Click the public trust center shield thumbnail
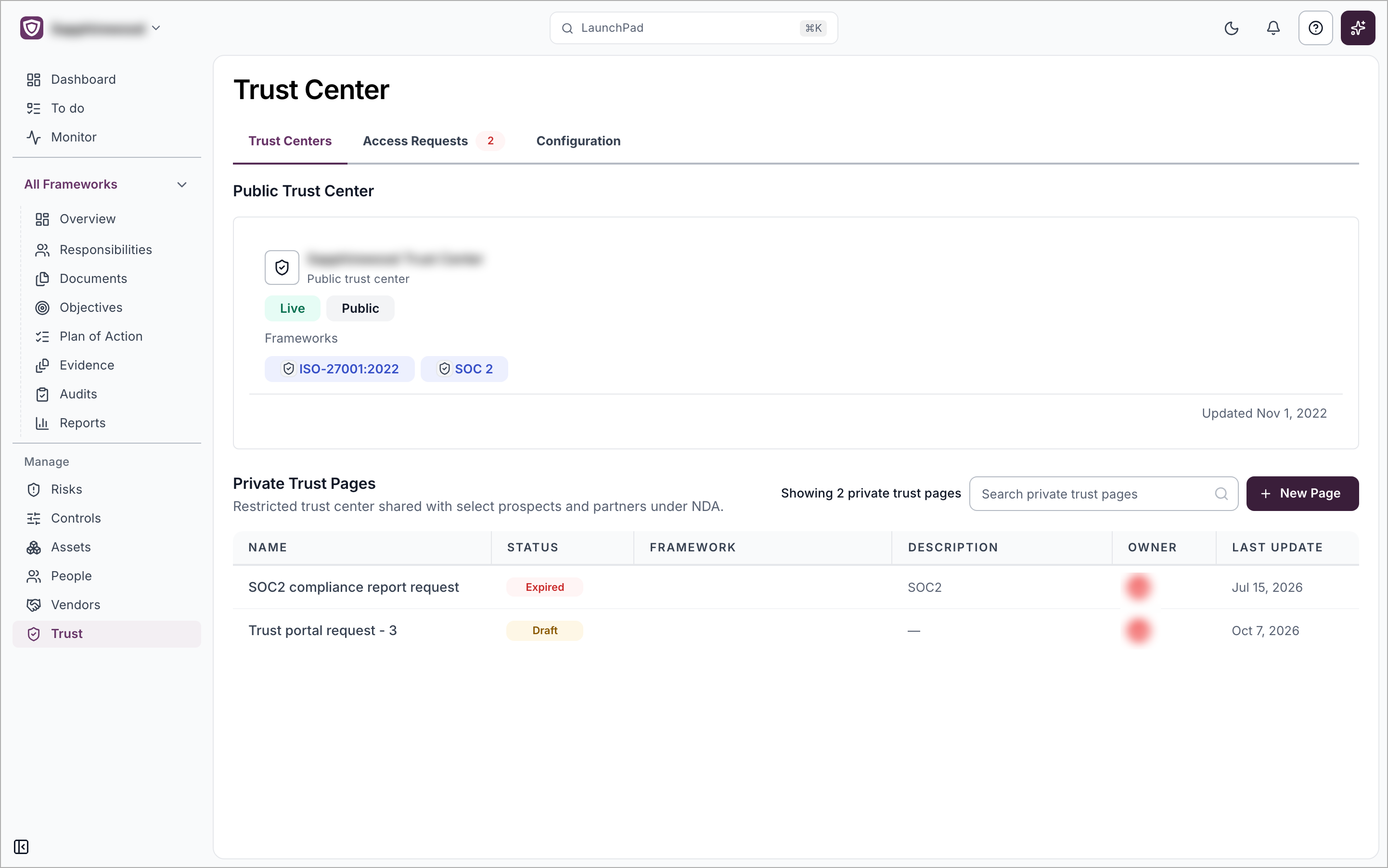The width and height of the screenshot is (1388, 868). coord(282,268)
